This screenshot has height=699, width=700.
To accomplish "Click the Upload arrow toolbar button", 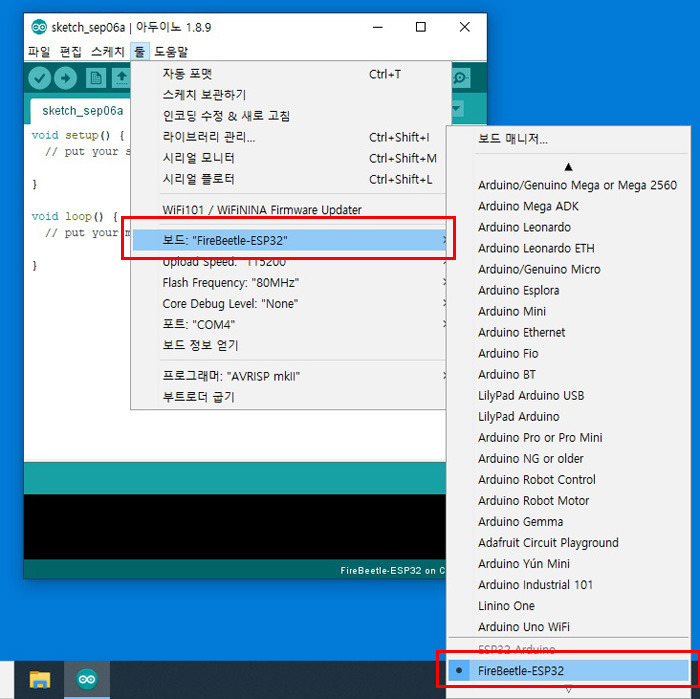I will click(66, 79).
